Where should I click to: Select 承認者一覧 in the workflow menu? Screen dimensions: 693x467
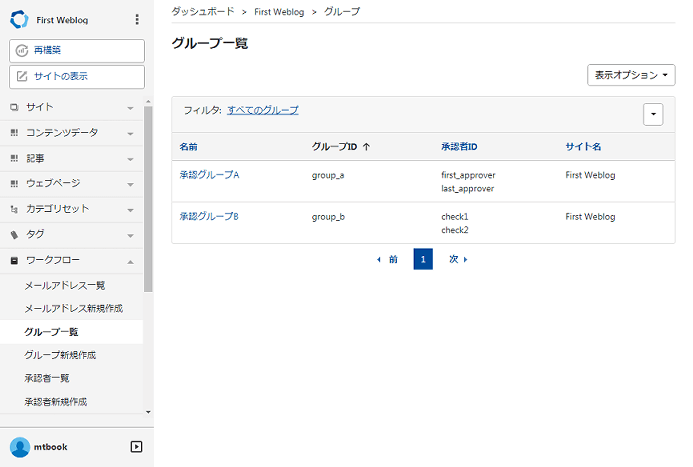click(47, 378)
